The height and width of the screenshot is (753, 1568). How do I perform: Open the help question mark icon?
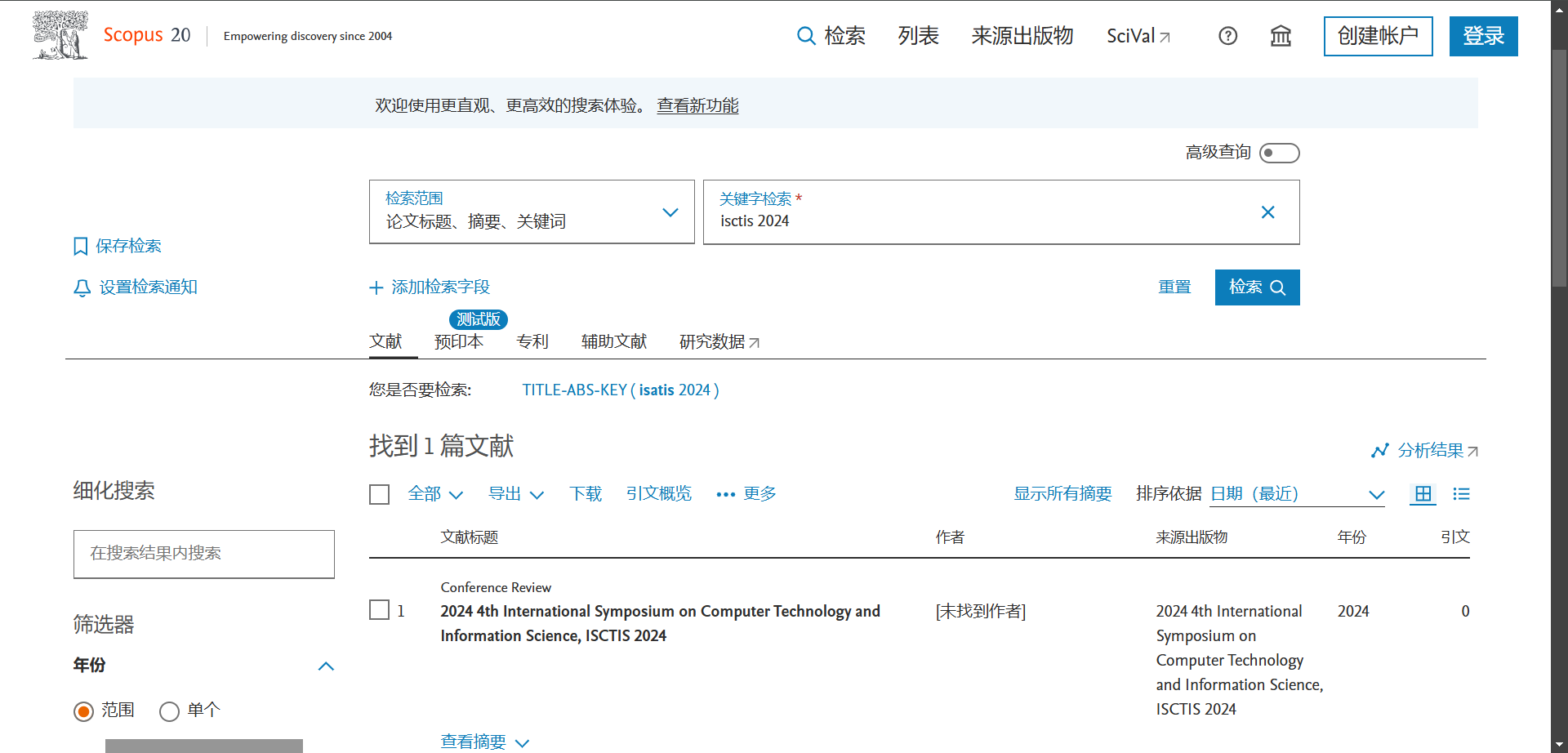click(x=1227, y=36)
